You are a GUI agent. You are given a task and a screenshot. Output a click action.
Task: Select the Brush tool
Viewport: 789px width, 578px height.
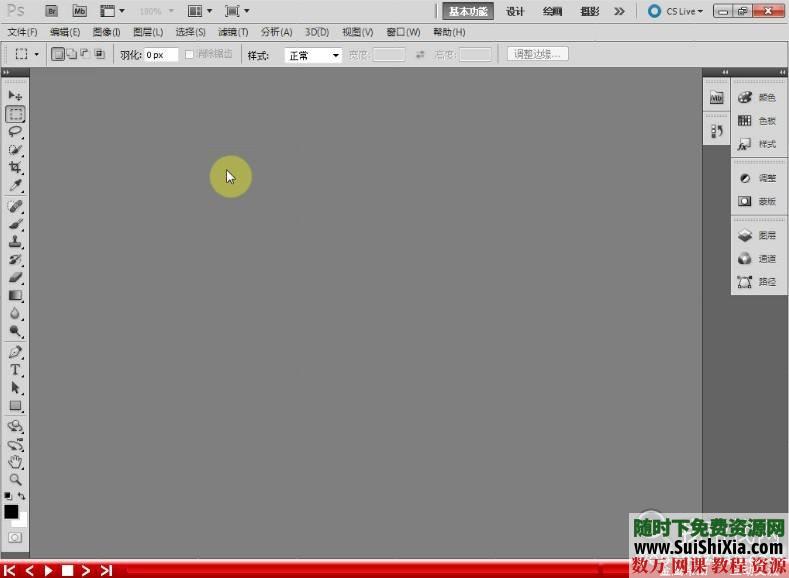coord(15,224)
